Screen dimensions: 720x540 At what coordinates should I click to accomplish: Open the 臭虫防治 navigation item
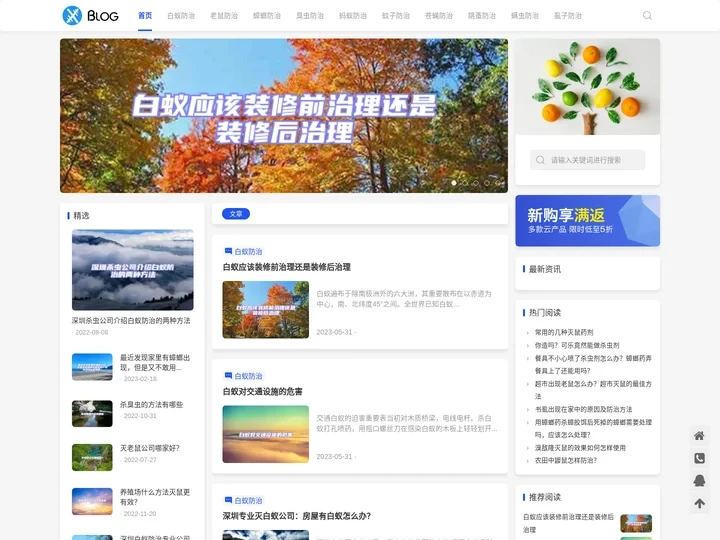[x=310, y=16]
